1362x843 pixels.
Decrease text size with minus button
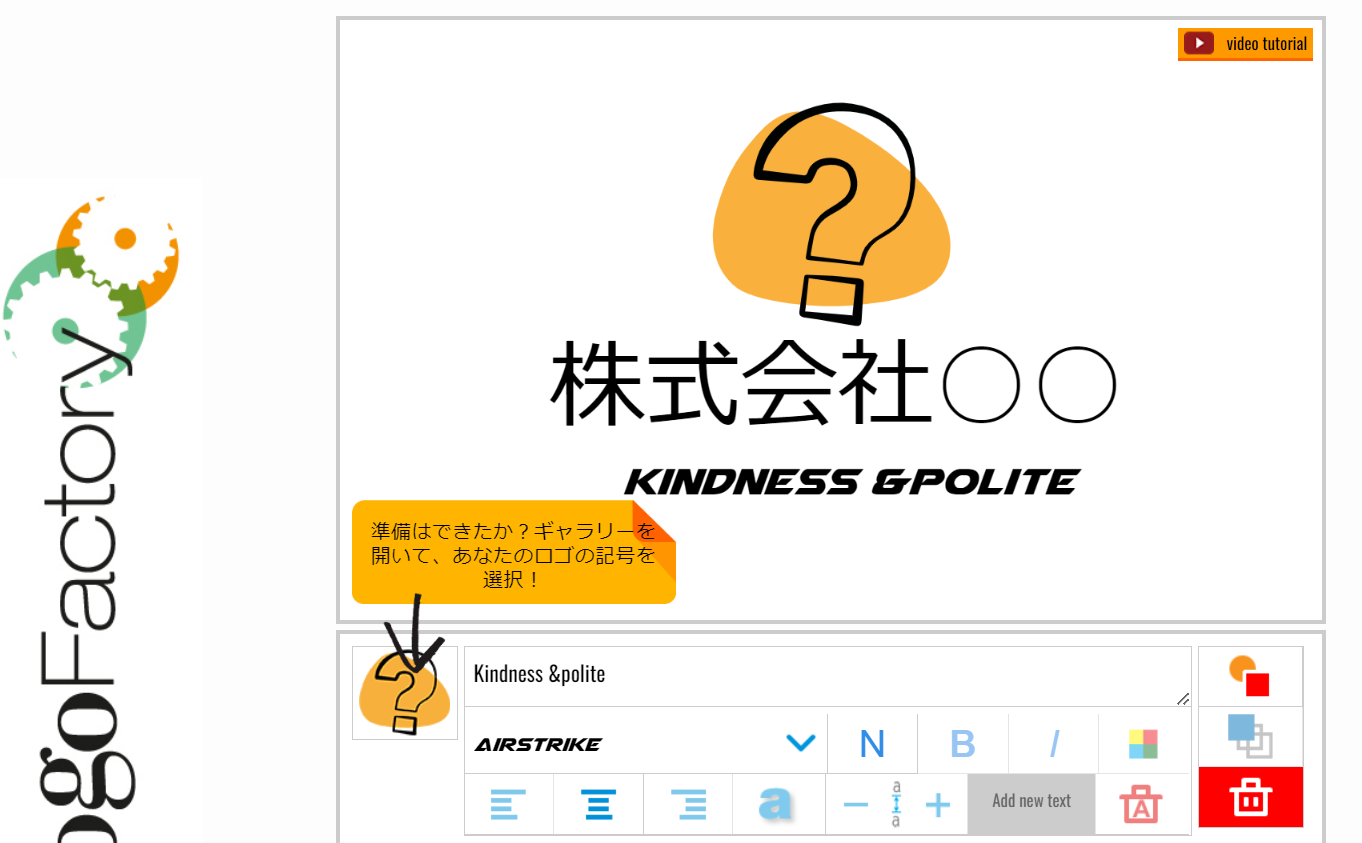pyautogui.click(x=856, y=805)
